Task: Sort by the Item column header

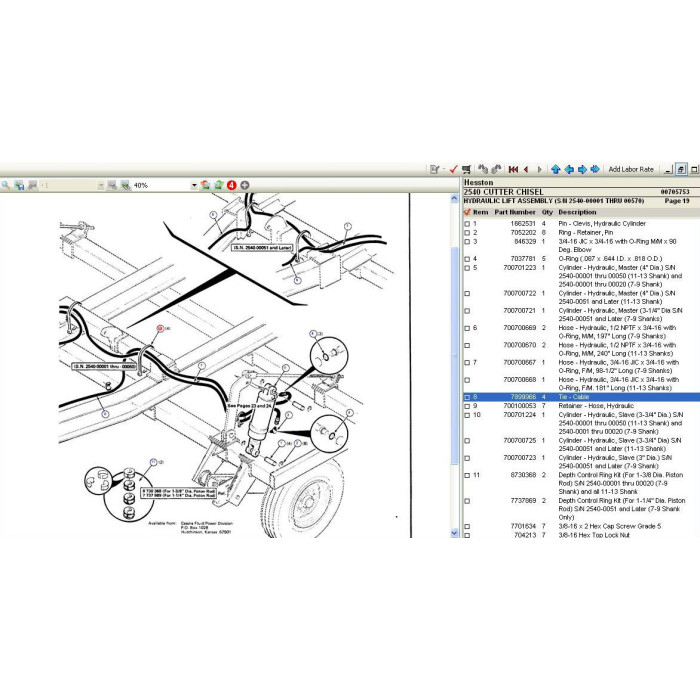Action: click(480, 212)
